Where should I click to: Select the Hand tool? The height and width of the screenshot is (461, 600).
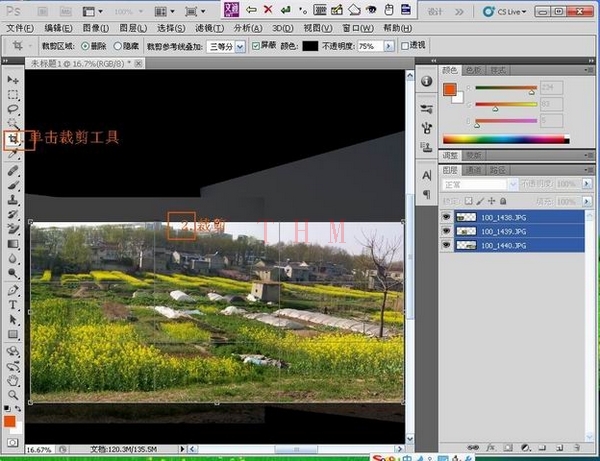coord(13,380)
